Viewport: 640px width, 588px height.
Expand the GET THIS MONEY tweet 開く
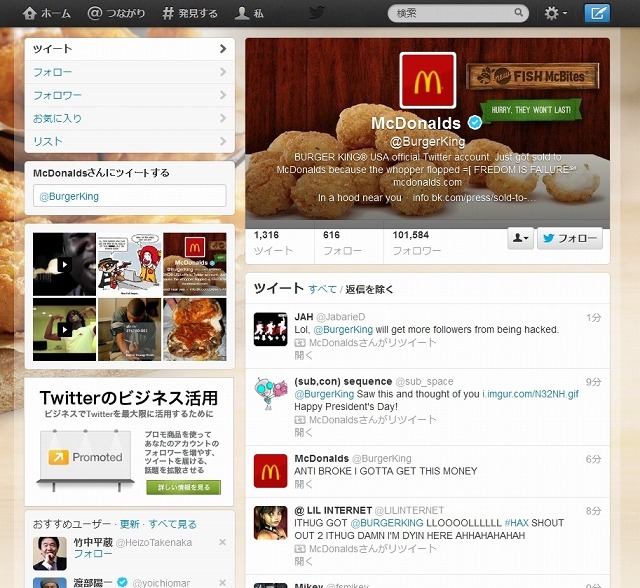tap(303, 484)
